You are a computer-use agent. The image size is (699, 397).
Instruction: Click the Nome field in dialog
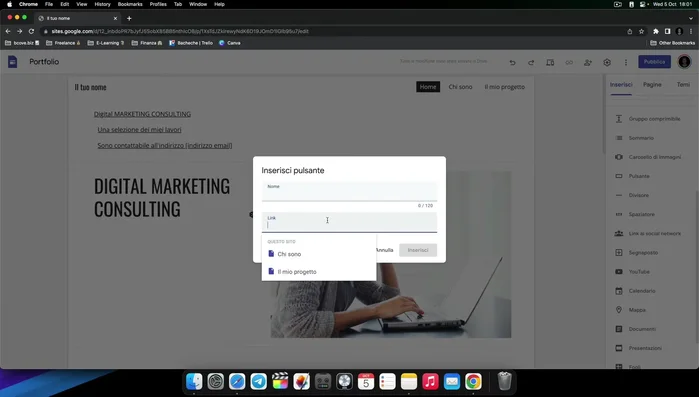[349, 192]
